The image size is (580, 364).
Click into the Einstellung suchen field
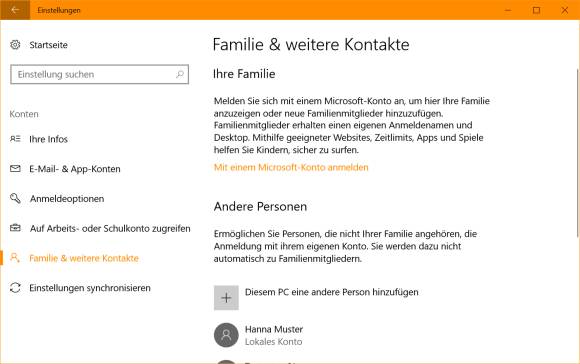point(100,74)
